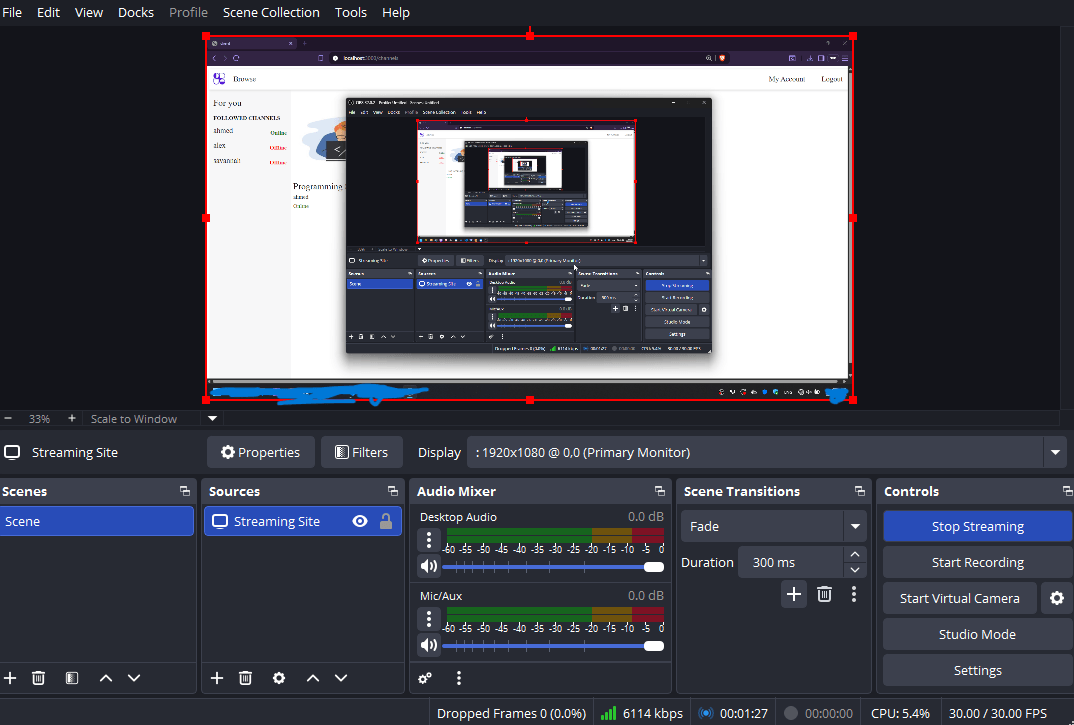Open Audio Mixer menu dots at bottom
The height and width of the screenshot is (725, 1074).
pyautogui.click(x=459, y=678)
